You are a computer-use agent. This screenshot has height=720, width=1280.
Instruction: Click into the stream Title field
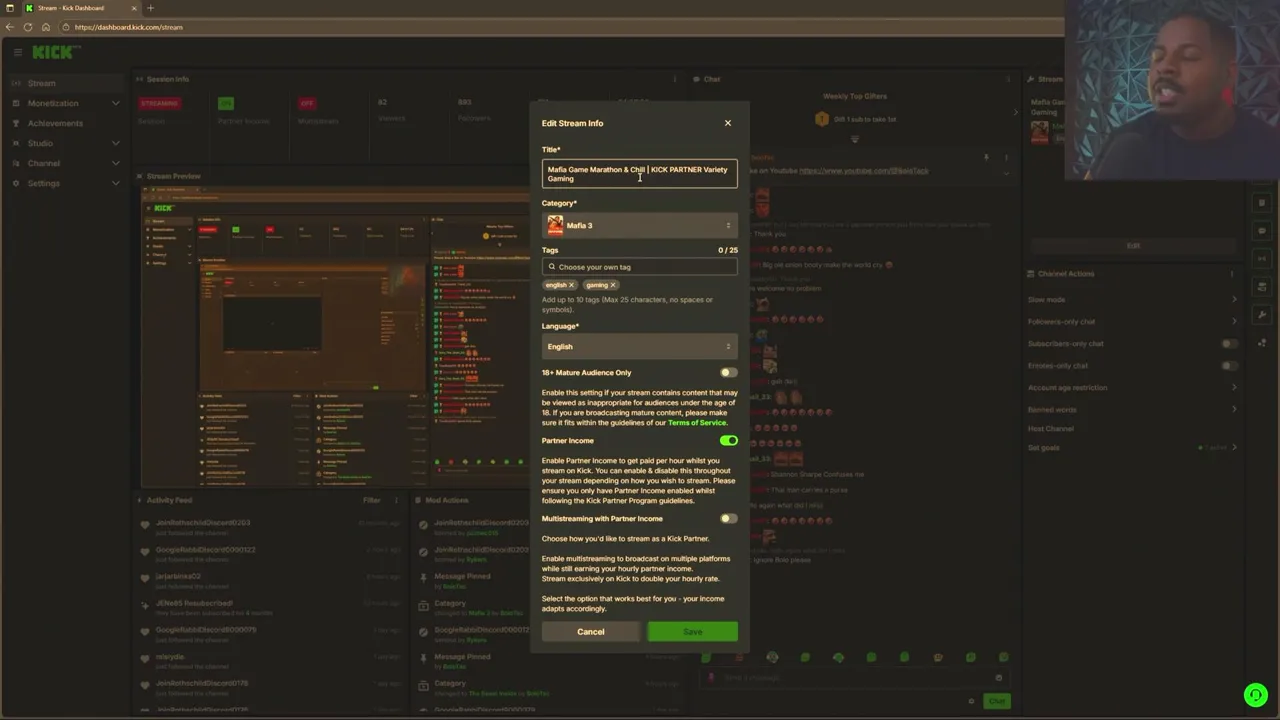pyautogui.click(x=640, y=174)
